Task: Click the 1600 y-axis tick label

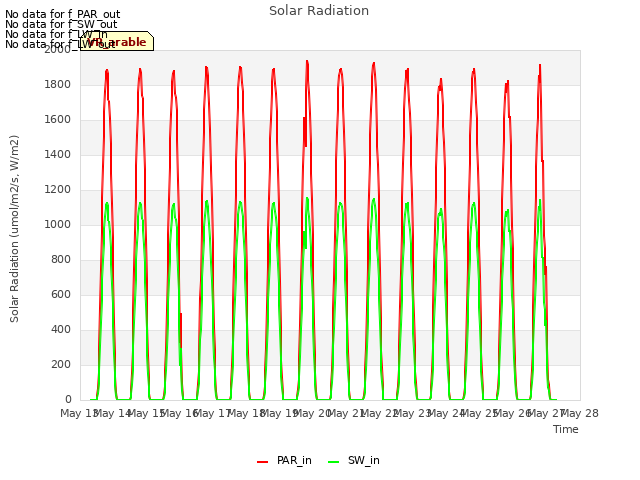Action: (x=58, y=120)
